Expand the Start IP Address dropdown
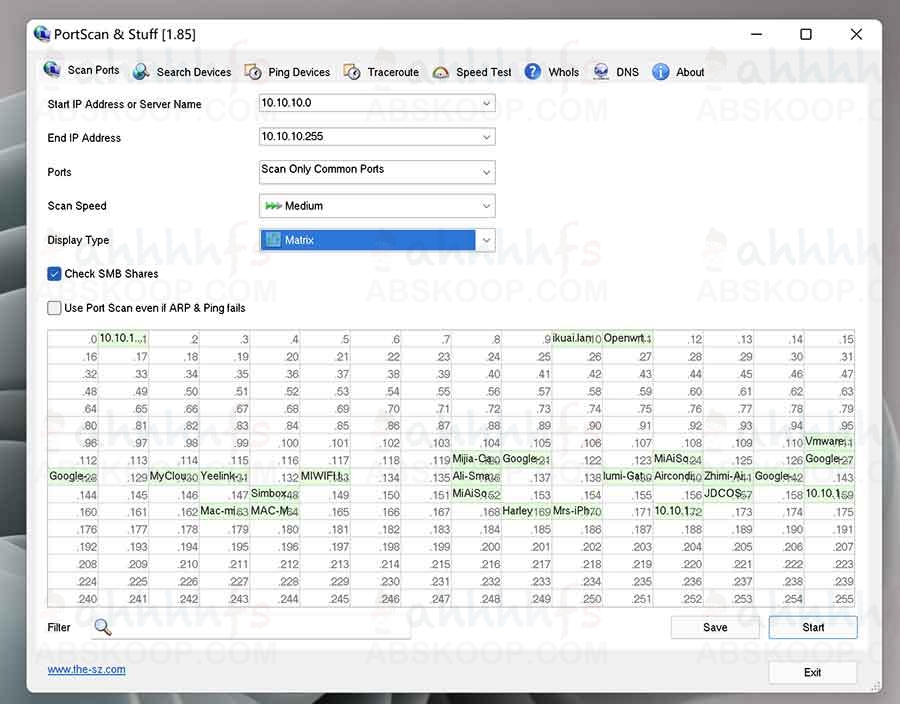This screenshot has height=704, width=900. [486, 103]
